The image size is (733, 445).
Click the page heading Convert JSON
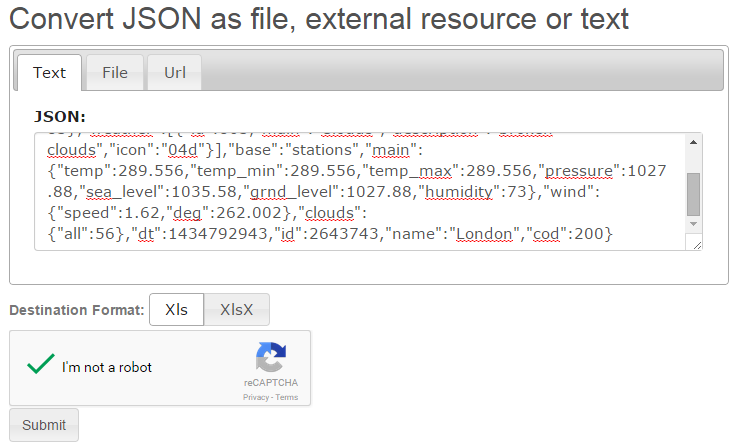click(x=318, y=19)
